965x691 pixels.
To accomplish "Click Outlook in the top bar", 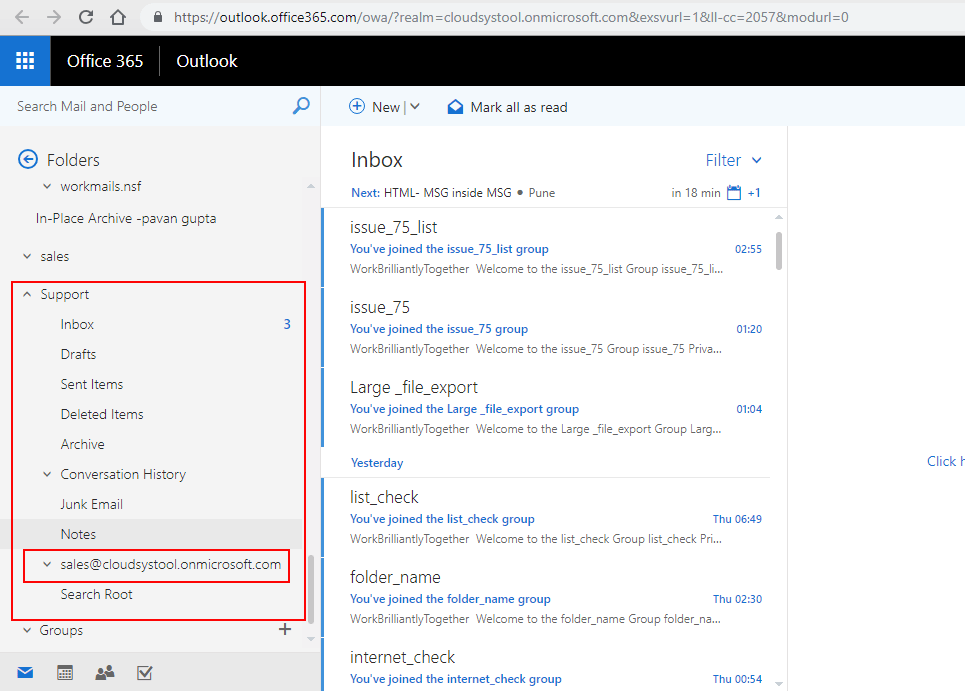I will coord(205,60).
